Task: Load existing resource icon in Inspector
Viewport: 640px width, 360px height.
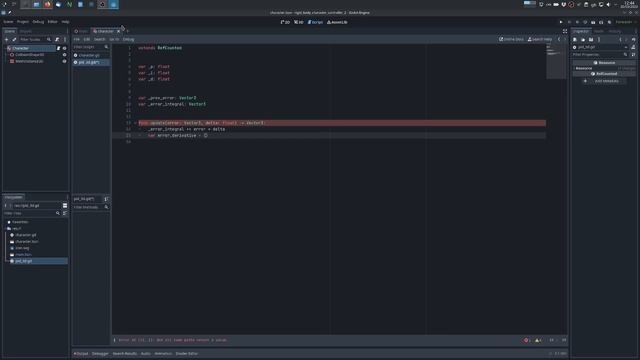Action: tap(583, 39)
